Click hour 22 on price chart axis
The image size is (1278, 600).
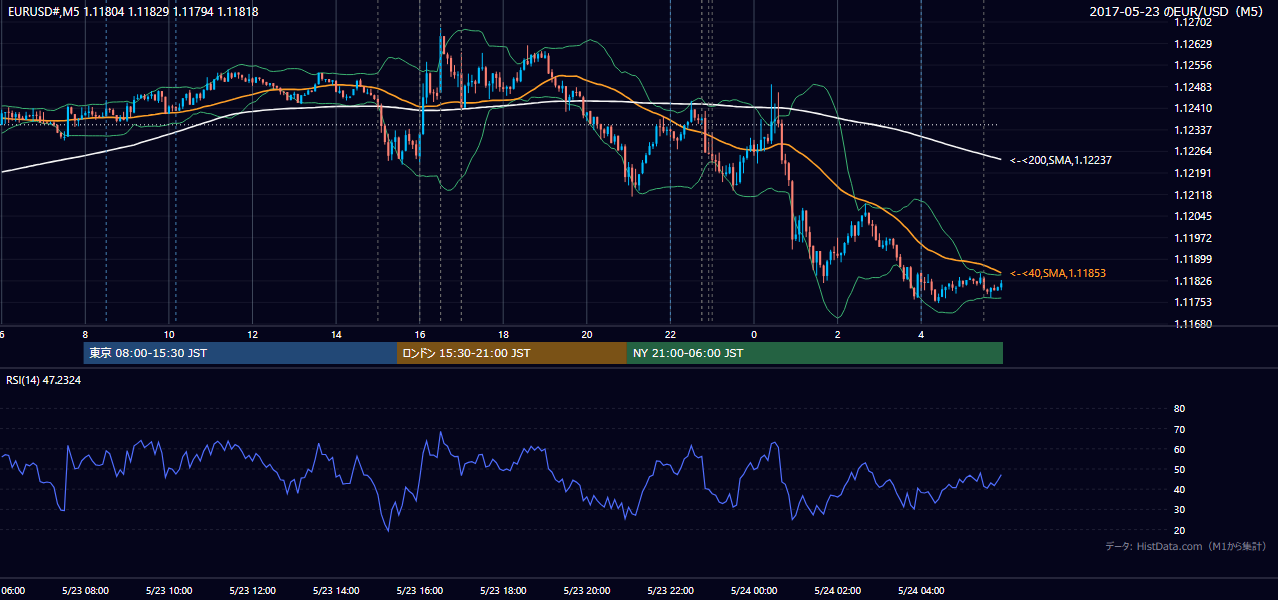pyautogui.click(x=670, y=334)
